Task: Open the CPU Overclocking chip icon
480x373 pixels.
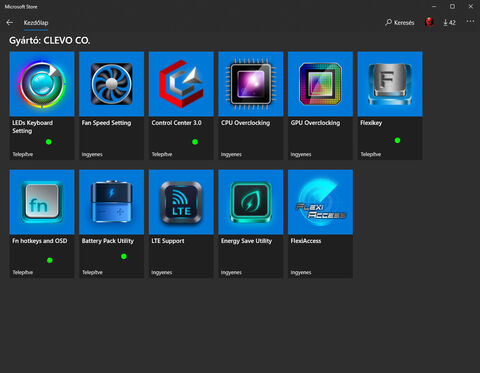Action: [251, 84]
